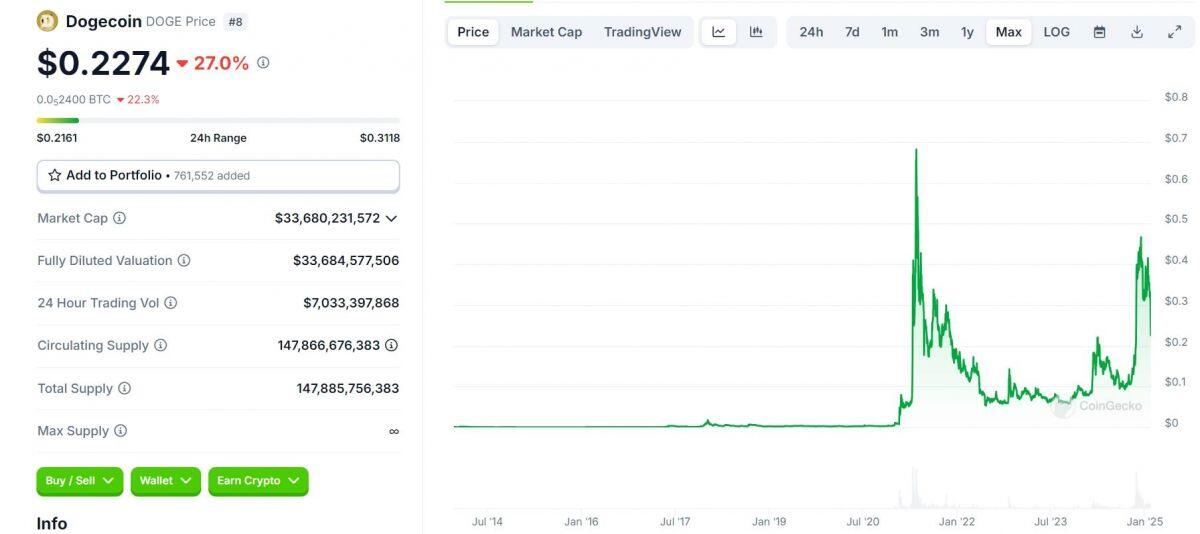Screen dimensions: 1200x534
Task: Click the 147,885,756,383 total supply value
Action: [x=348, y=388]
